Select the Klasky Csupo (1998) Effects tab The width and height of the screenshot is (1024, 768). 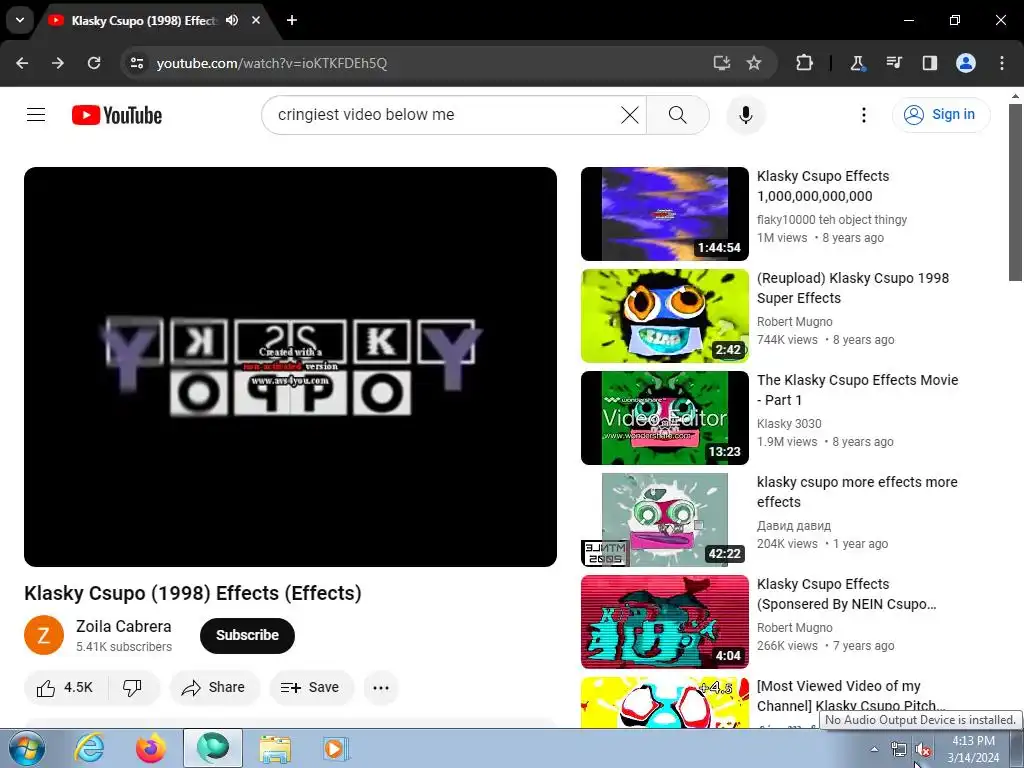(x=144, y=21)
